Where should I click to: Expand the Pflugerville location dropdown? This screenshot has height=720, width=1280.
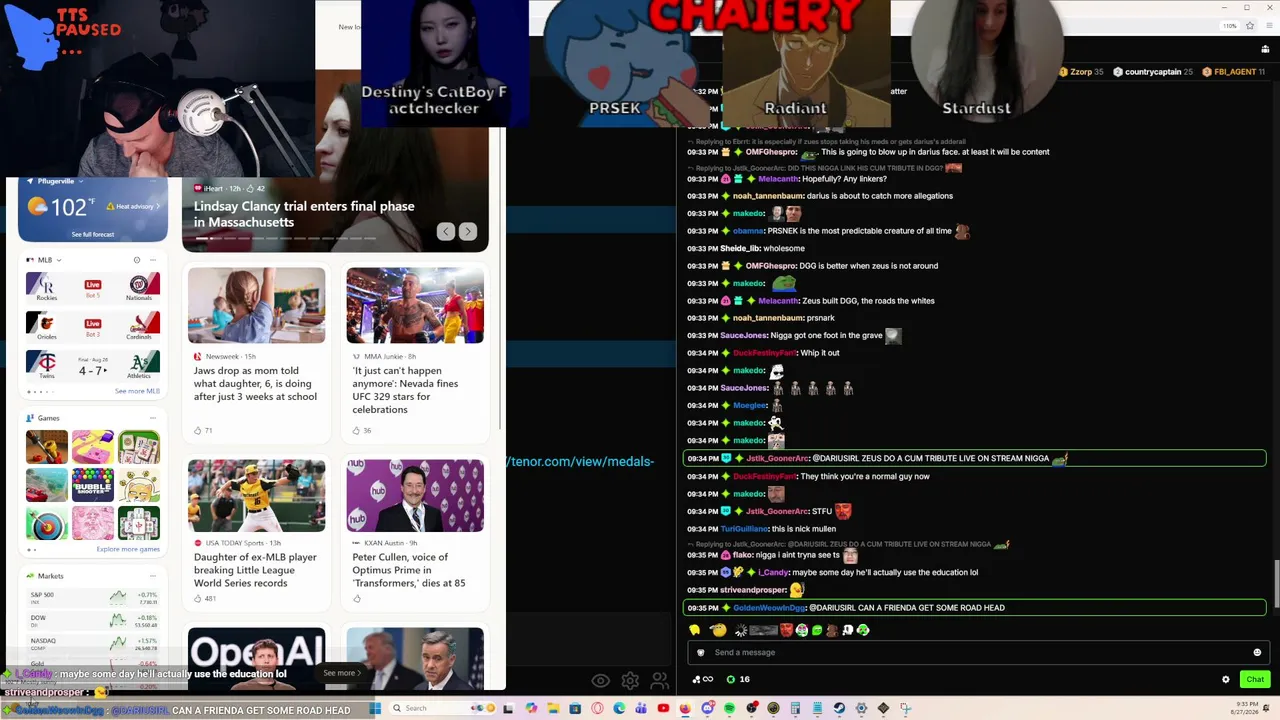79,182
